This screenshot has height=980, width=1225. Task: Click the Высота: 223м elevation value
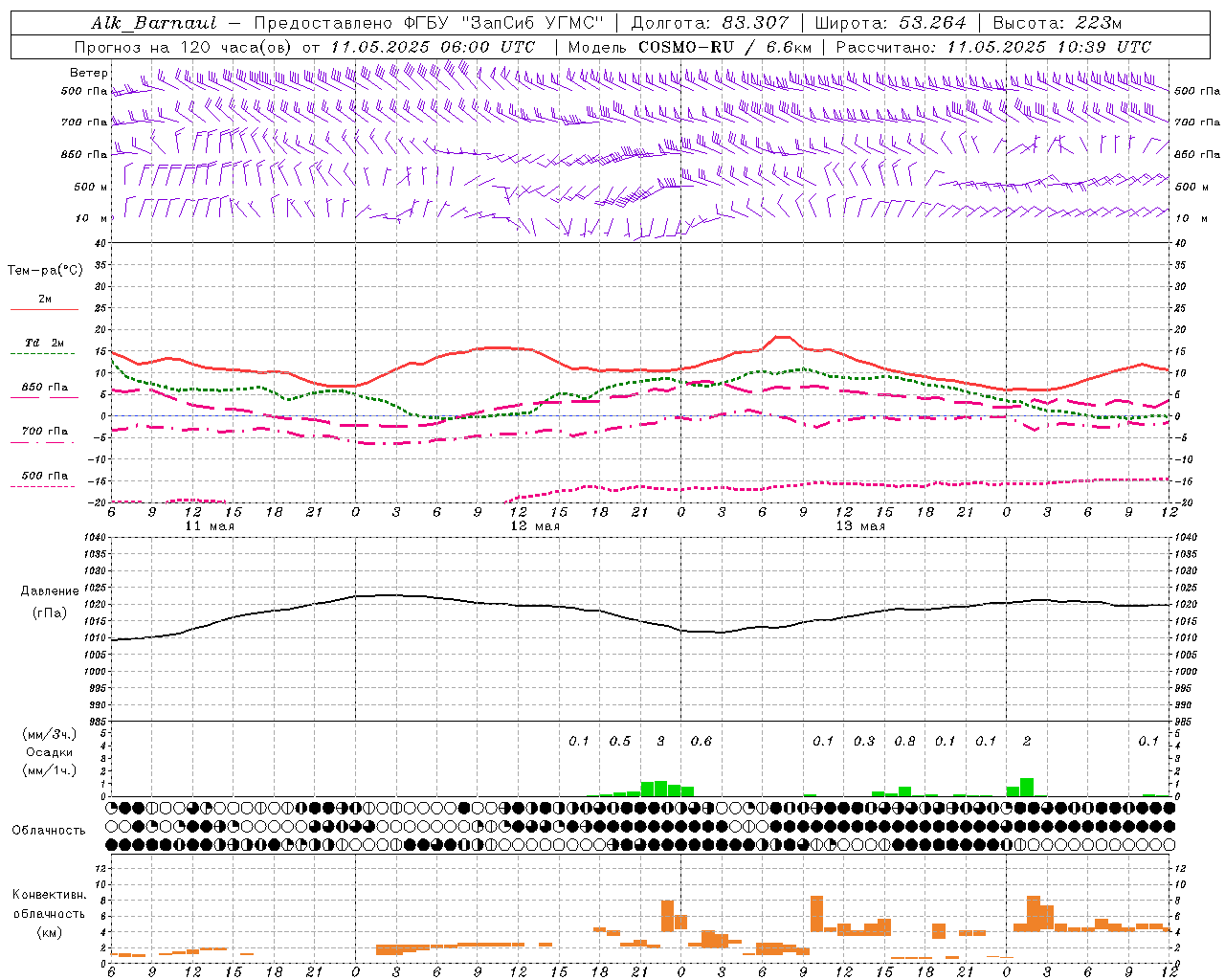point(1058,23)
